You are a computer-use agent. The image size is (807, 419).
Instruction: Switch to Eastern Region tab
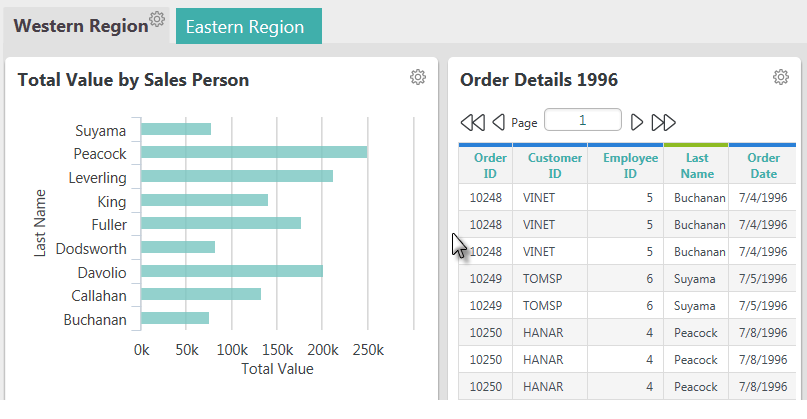click(249, 26)
